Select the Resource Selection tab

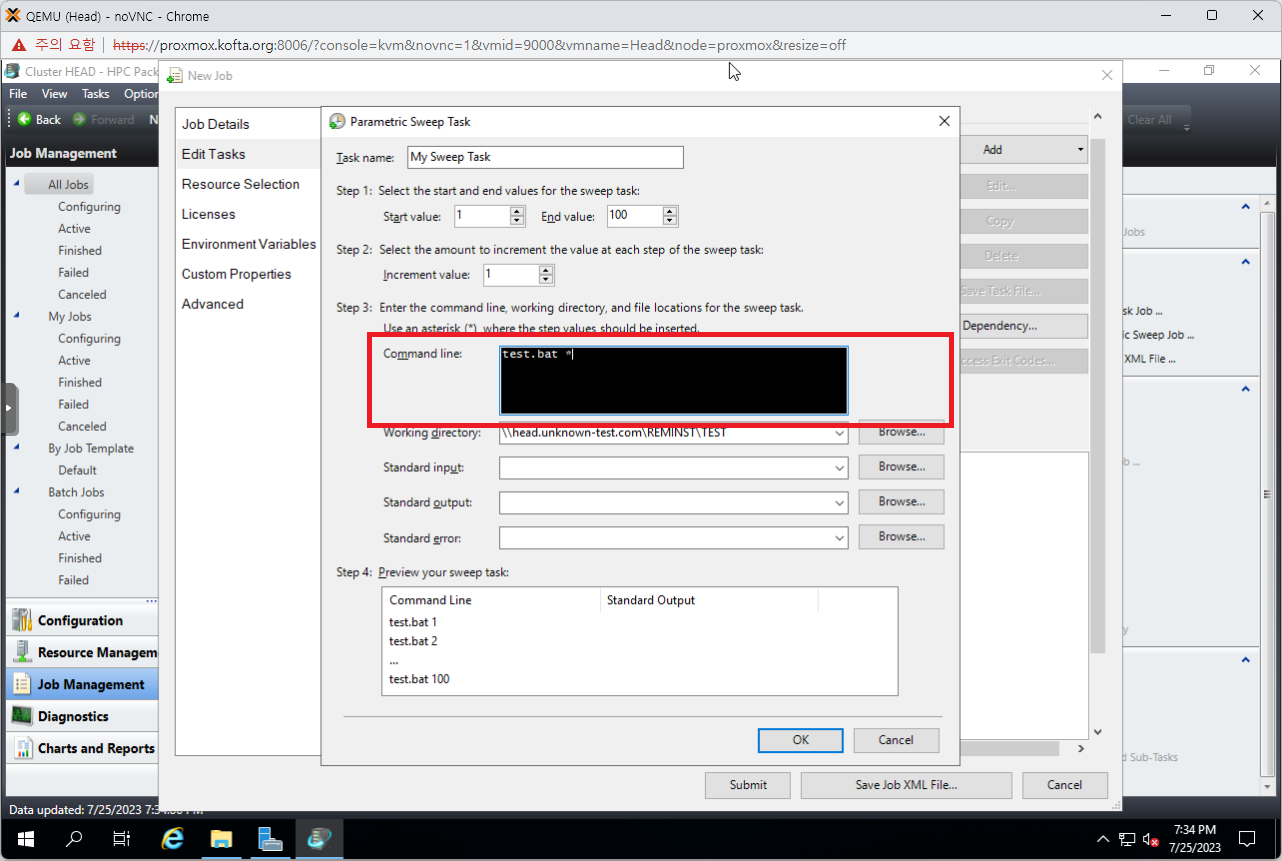(240, 184)
